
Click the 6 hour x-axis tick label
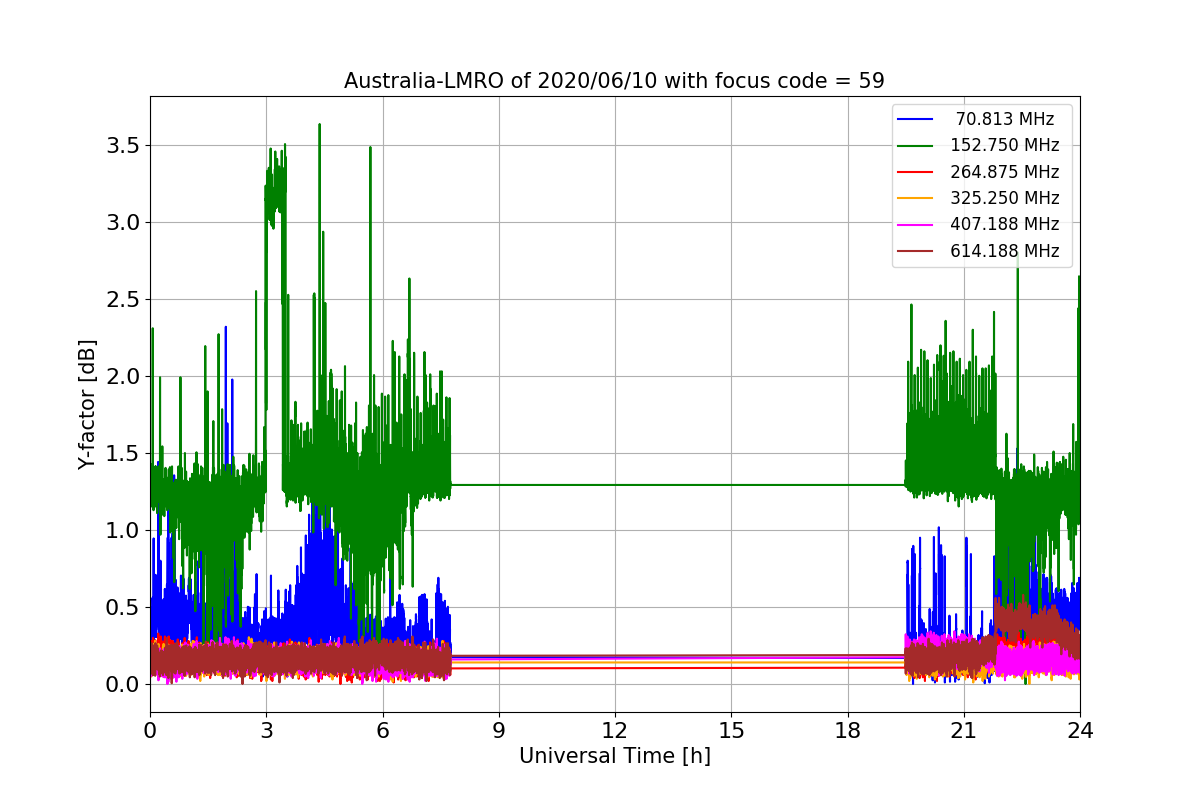[x=383, y=730]
